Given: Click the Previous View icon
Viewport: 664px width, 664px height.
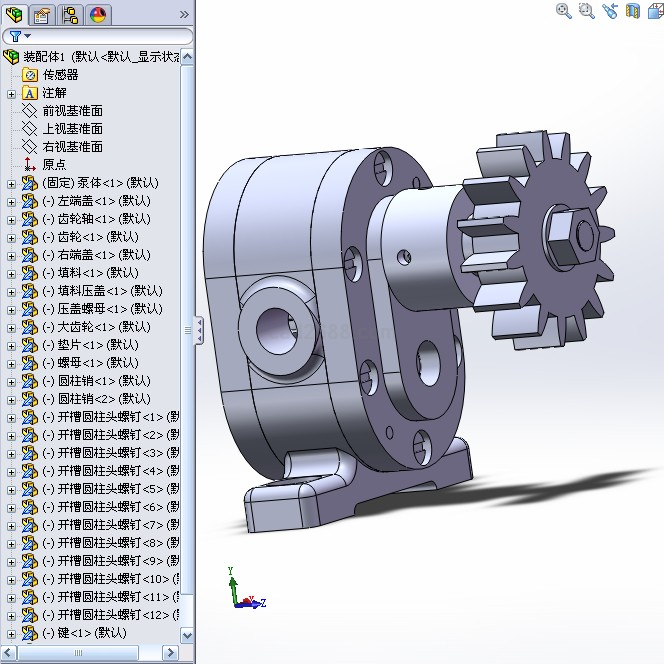Looking at the screenshot, I should [609, 11].
